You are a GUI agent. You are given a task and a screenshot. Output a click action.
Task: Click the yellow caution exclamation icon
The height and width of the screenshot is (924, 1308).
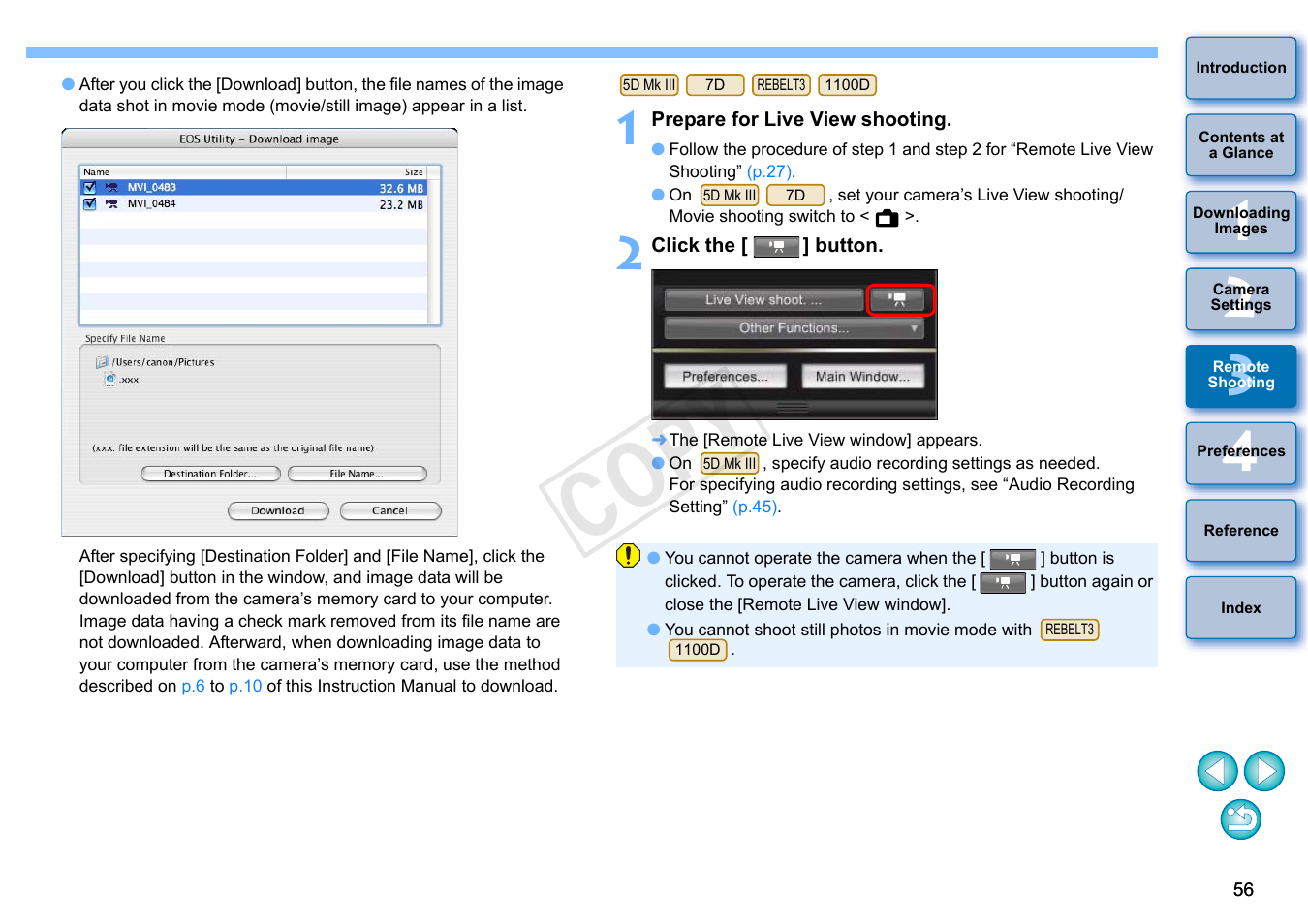(x=628, y=556)
